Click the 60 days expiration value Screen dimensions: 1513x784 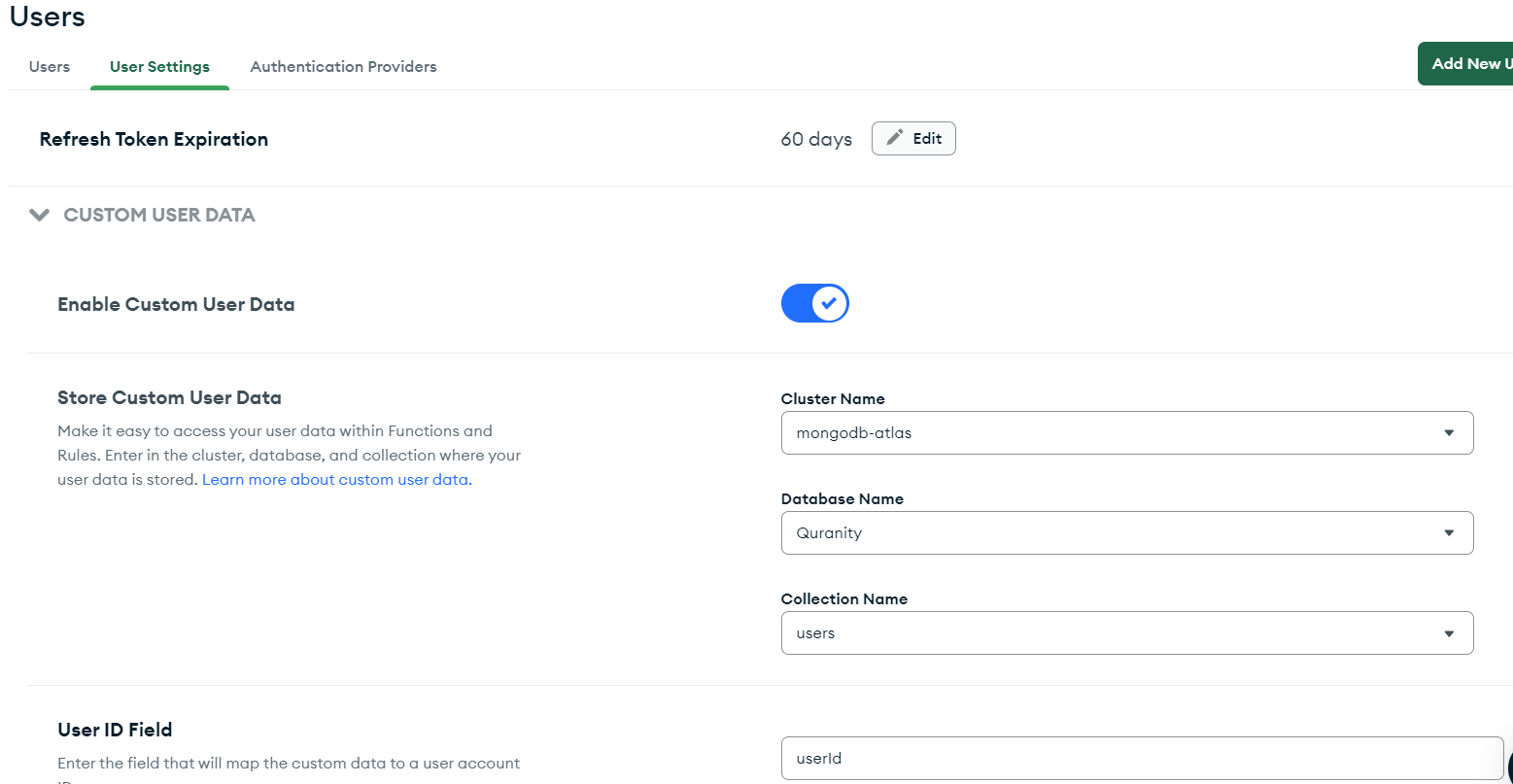pos(816,139)
